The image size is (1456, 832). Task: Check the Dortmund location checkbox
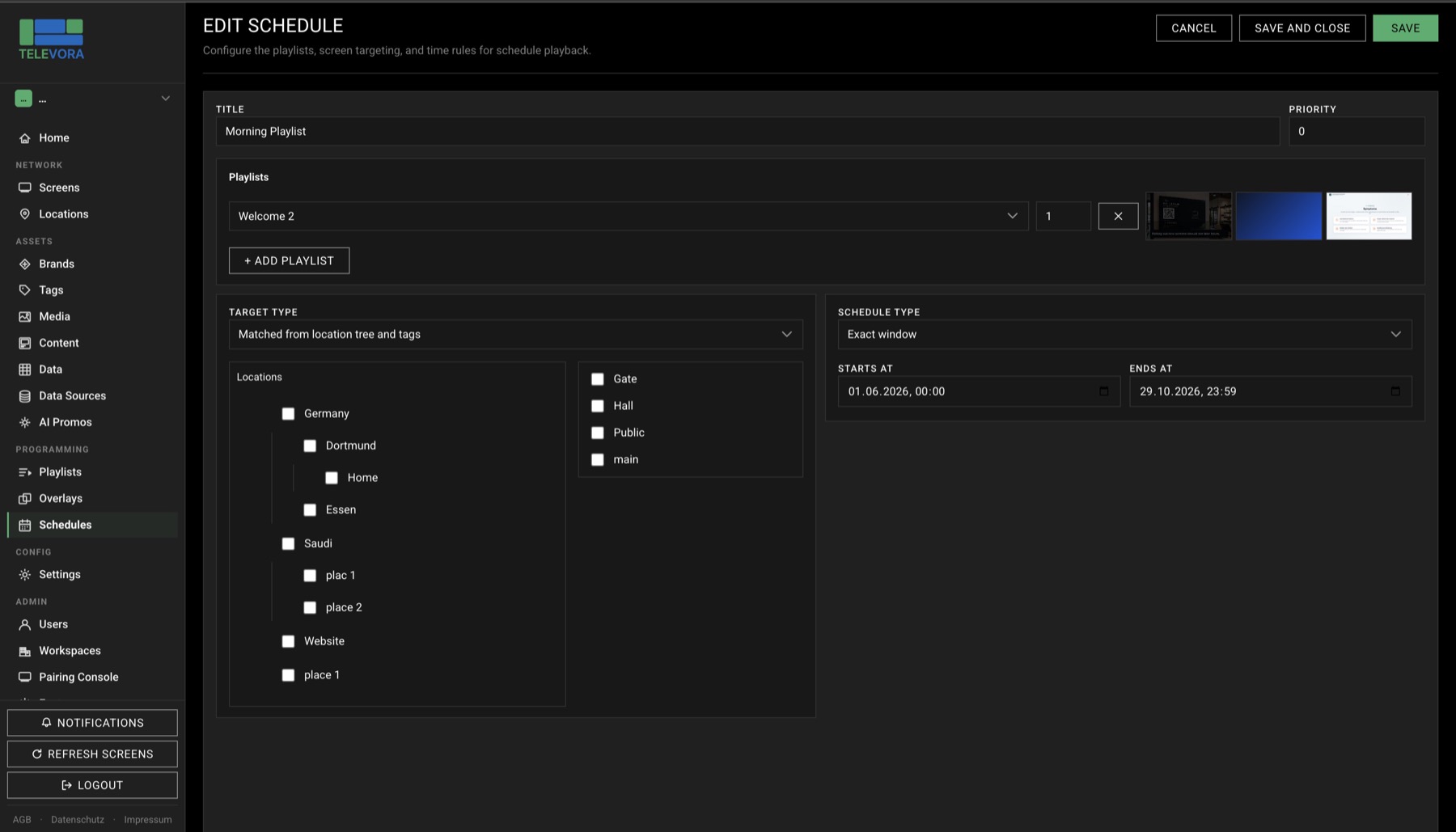(310, 446)
